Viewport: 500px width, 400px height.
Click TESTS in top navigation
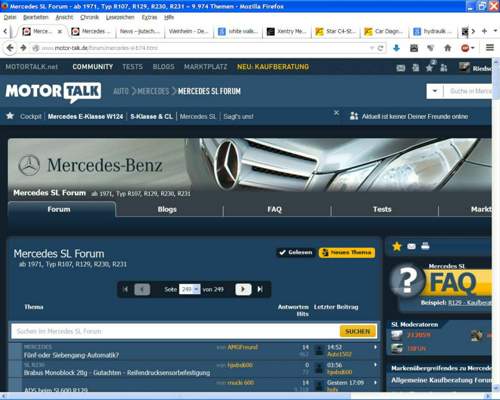[132, 67]
